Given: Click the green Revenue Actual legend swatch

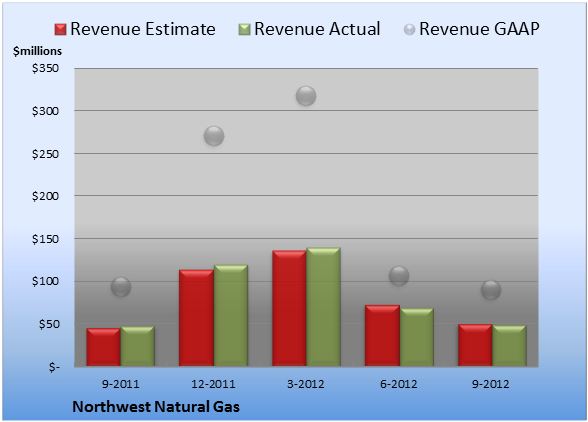Looking at the screenshot, I should pos(244,30).
